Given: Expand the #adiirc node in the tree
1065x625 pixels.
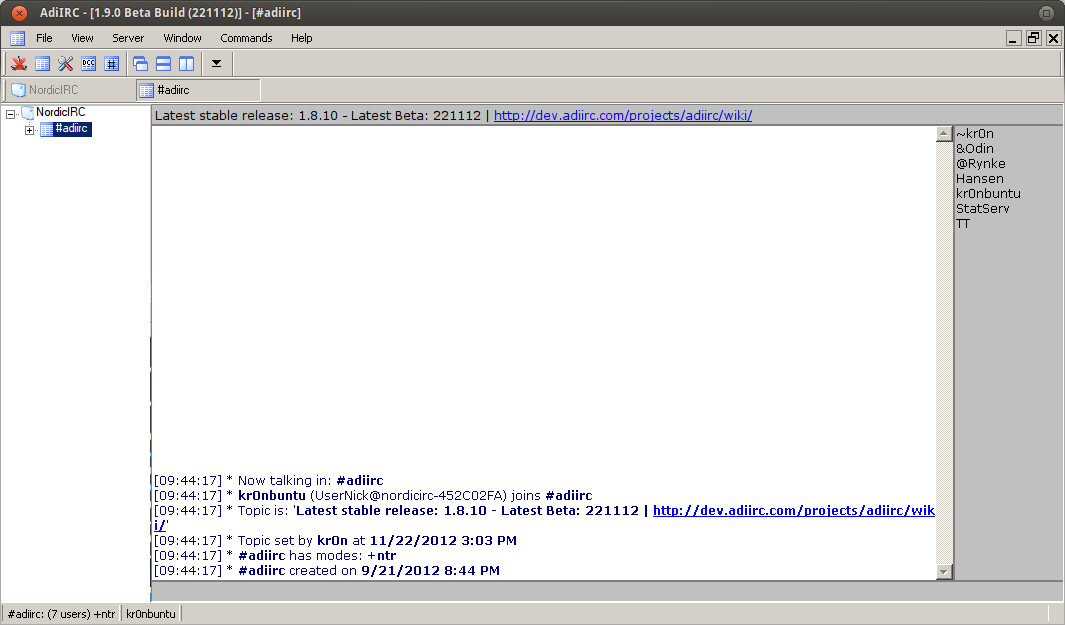Looking at the screenshot, I should click(29, 130).
